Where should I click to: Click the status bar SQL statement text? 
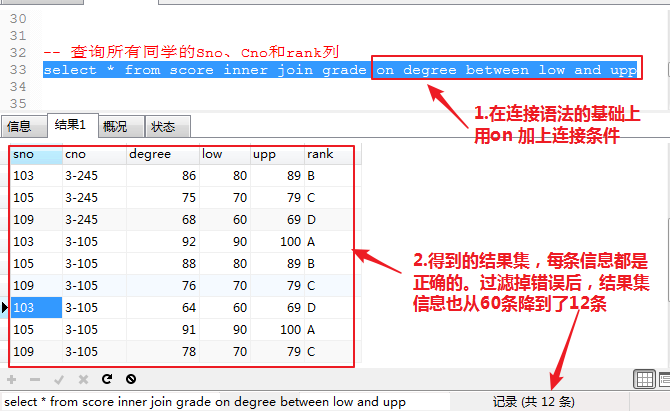(205, 402)
